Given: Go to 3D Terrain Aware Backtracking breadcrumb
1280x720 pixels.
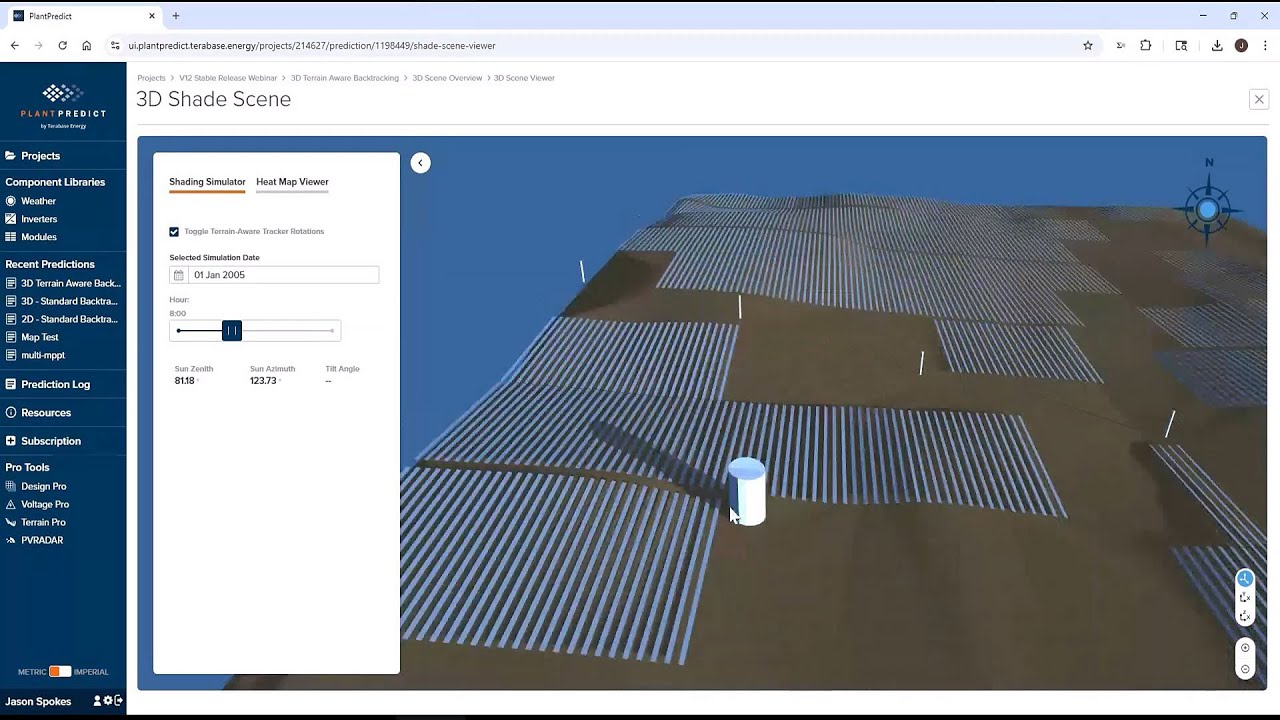Looking at the screenshot, I should pos(345,78).
